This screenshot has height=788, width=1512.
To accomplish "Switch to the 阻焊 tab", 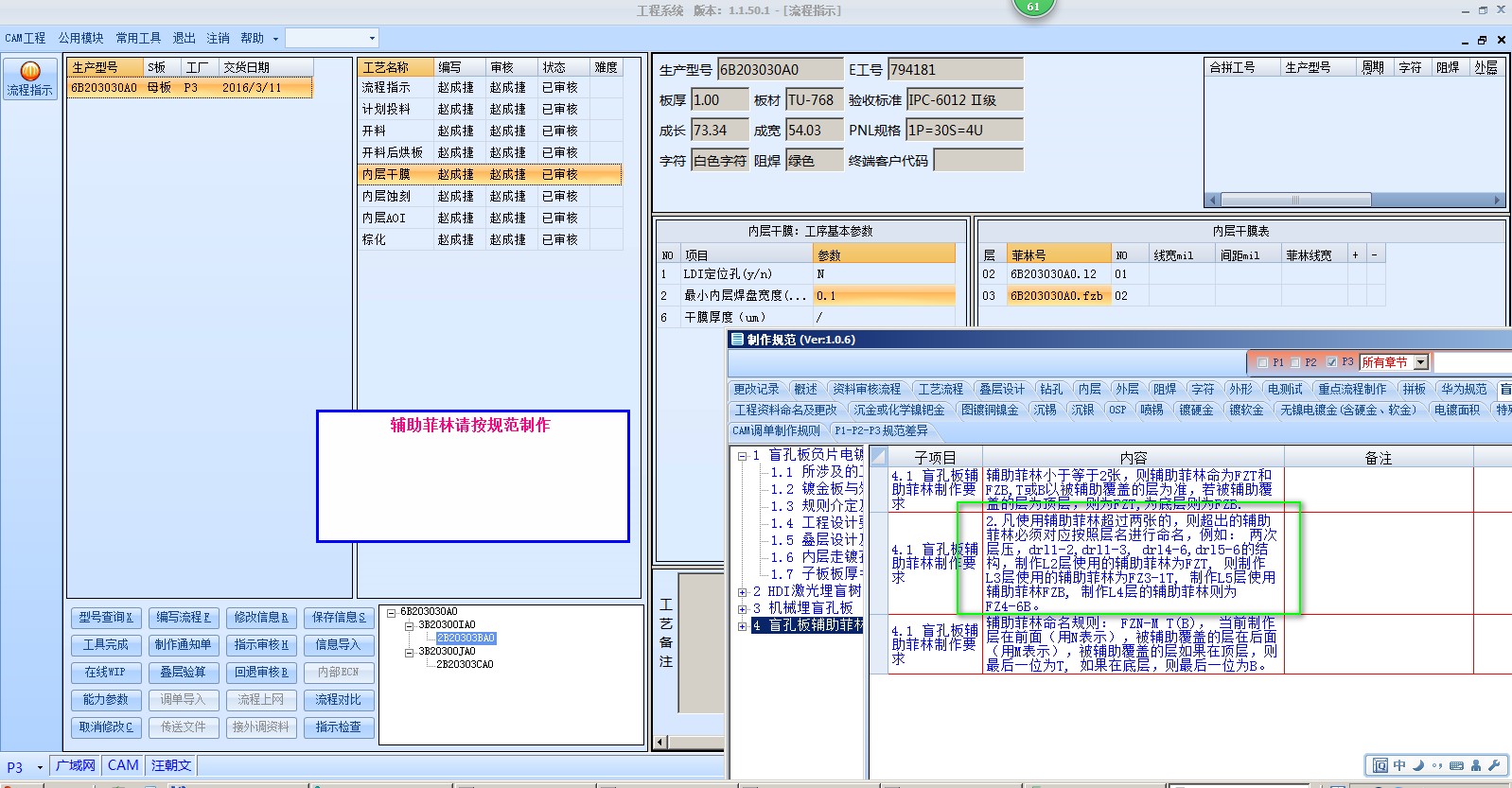I will [1165, 389].
